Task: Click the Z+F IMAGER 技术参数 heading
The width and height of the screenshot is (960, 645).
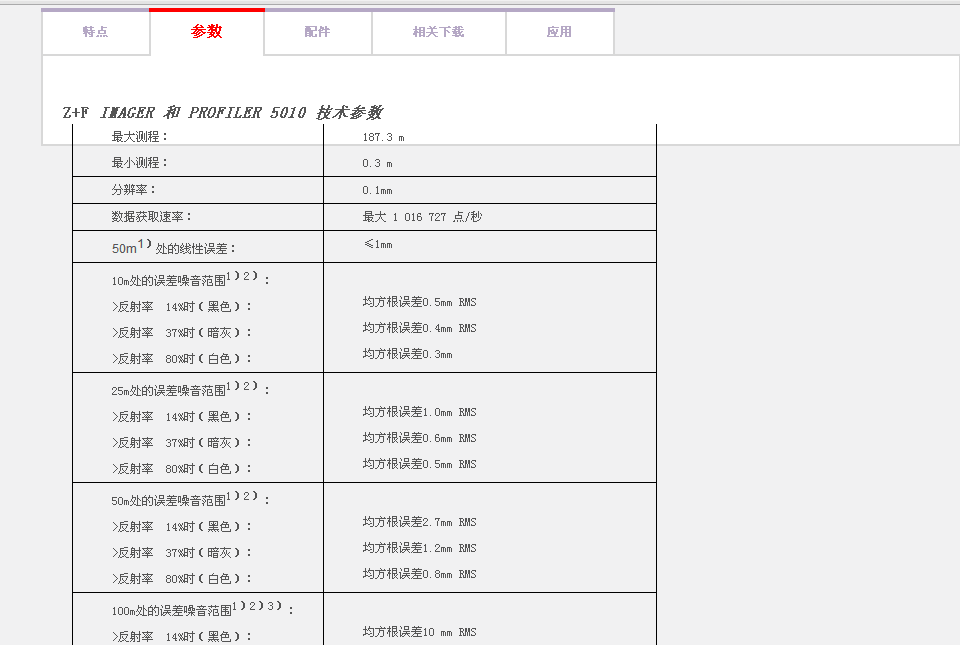Action: pyautogui.click(x=222, y=113)
